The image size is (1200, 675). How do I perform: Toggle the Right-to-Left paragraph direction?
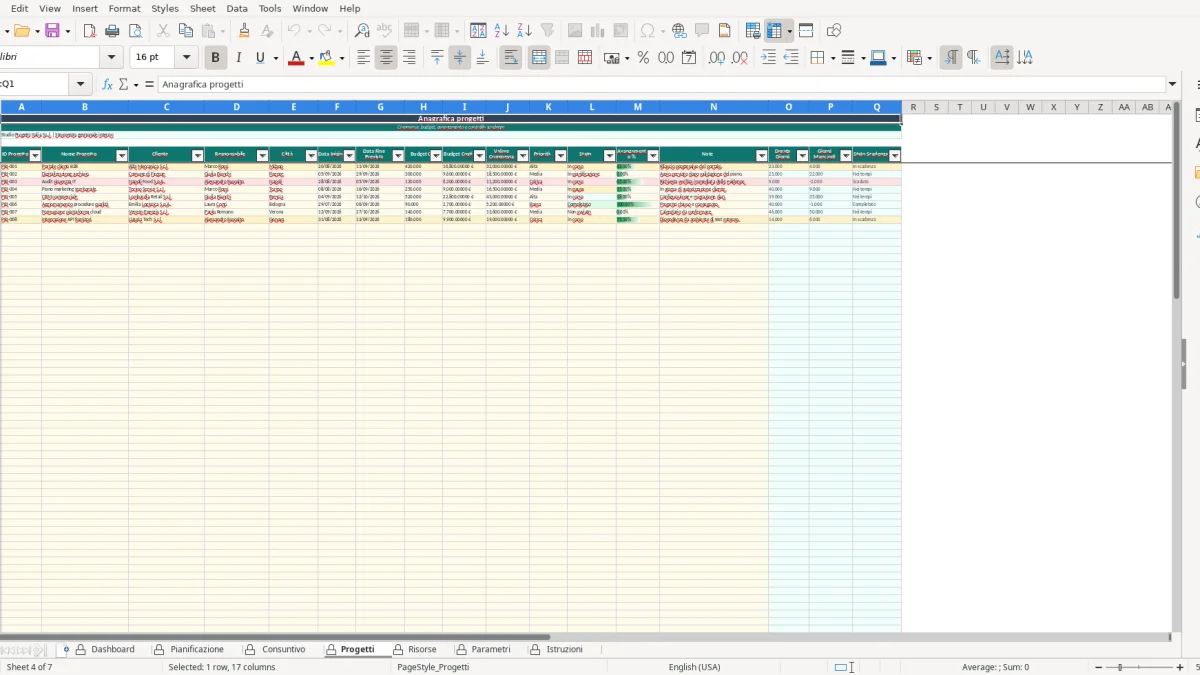pos(973,58)
